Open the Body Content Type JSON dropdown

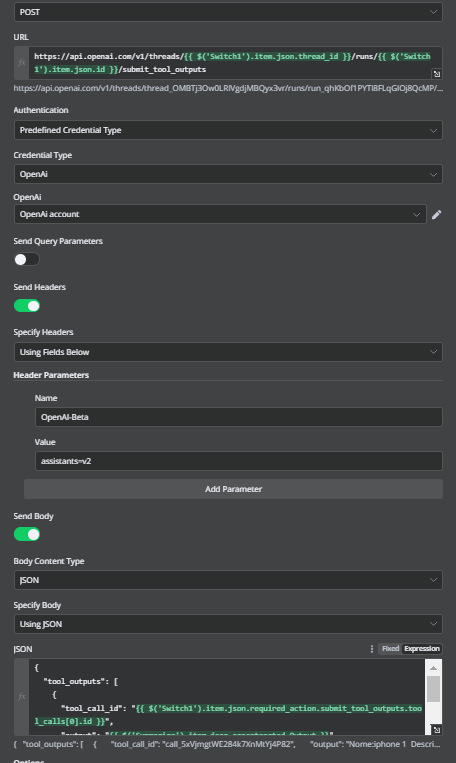[228, 580]
